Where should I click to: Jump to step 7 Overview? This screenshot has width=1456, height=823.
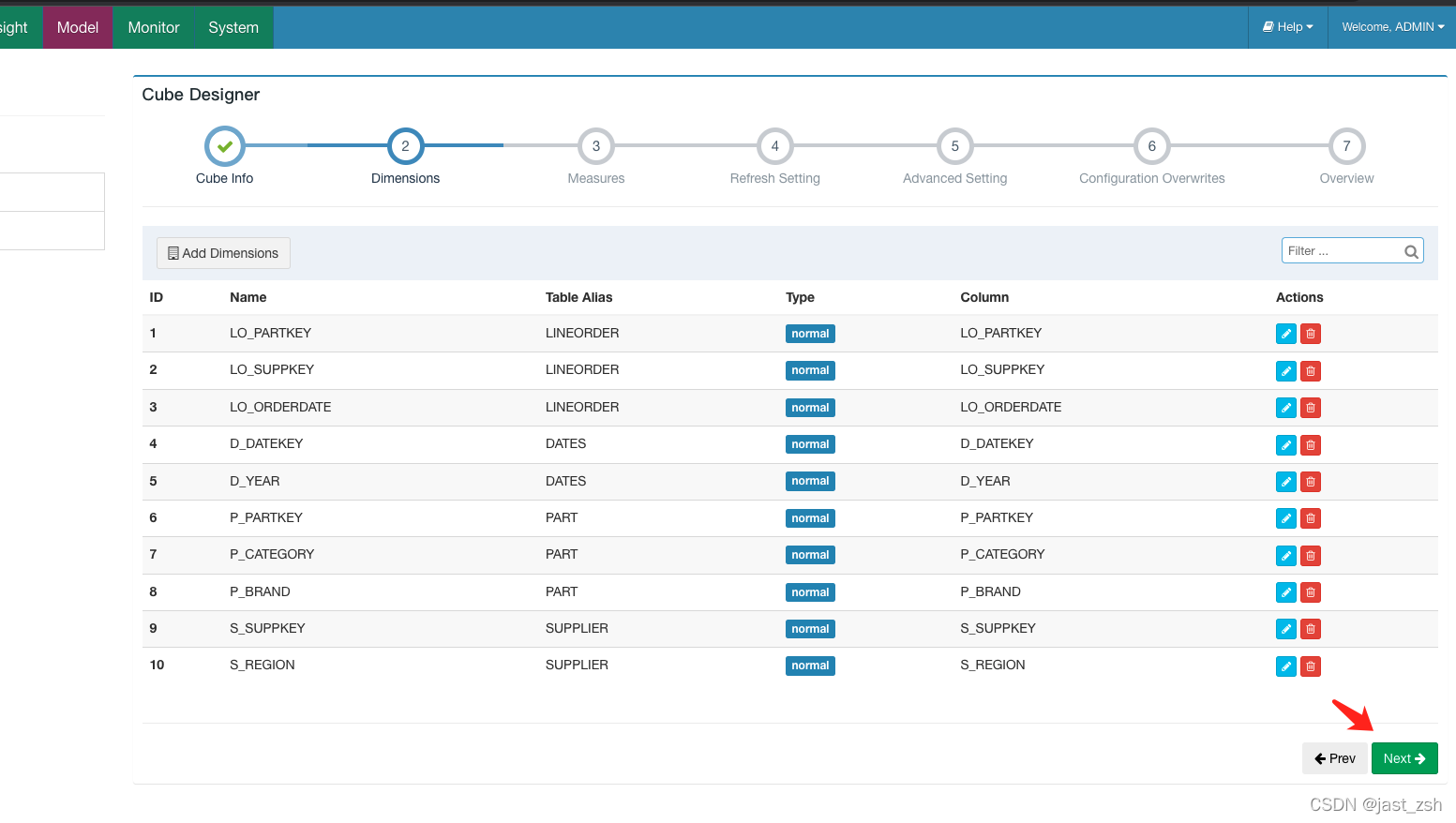[1347, 146]
